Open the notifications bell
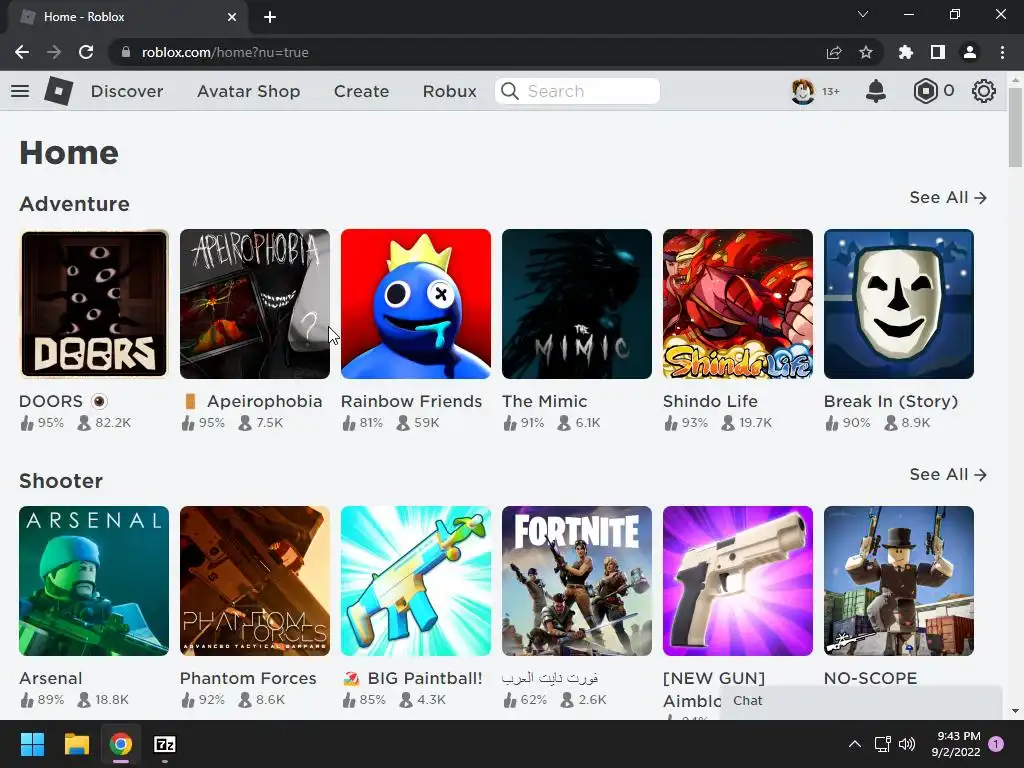Screen dimensions: 1024x768 point(876,91)
